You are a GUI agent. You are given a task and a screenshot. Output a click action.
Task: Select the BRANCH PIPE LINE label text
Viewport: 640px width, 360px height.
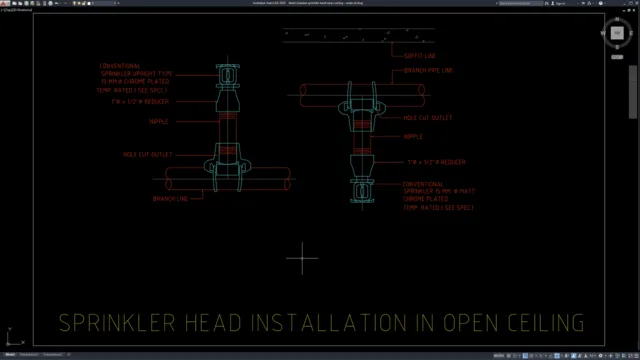coord(428,70)
